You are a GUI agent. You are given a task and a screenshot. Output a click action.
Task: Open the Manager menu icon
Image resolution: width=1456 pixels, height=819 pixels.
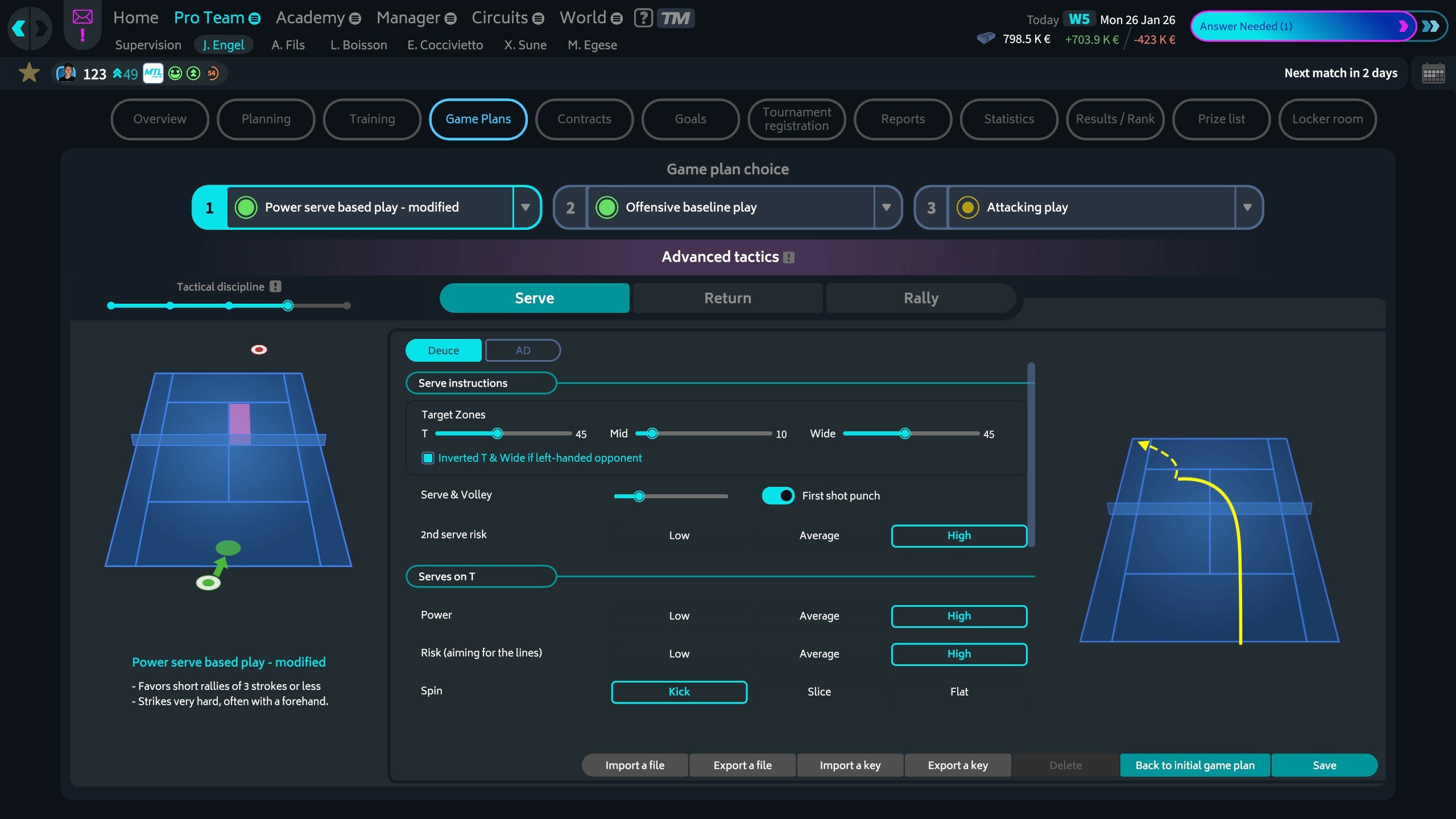pyautogui.click(x=450, y=19)
